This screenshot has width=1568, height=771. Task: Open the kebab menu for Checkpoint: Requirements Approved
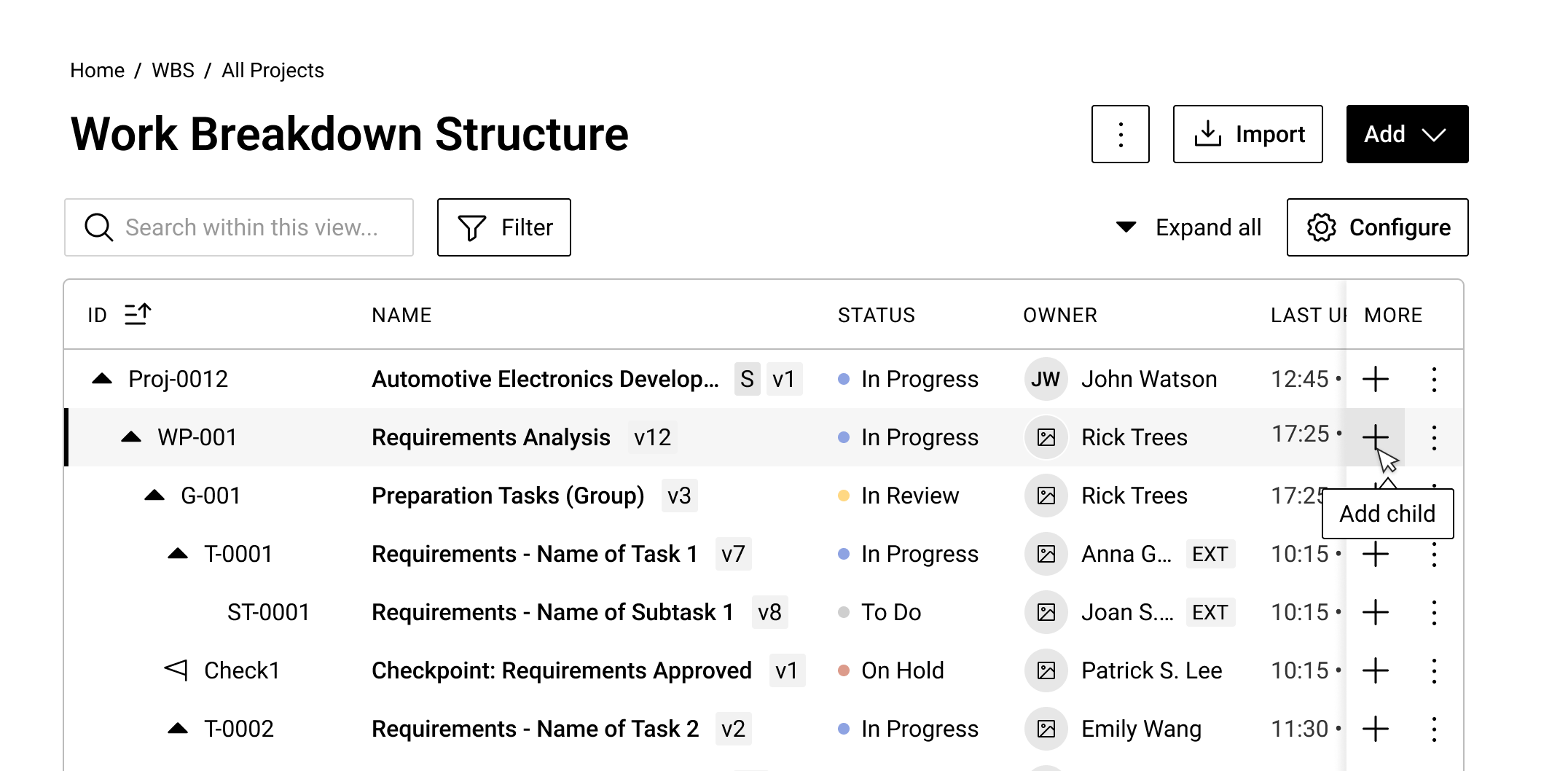click(x=1433, y=670)
